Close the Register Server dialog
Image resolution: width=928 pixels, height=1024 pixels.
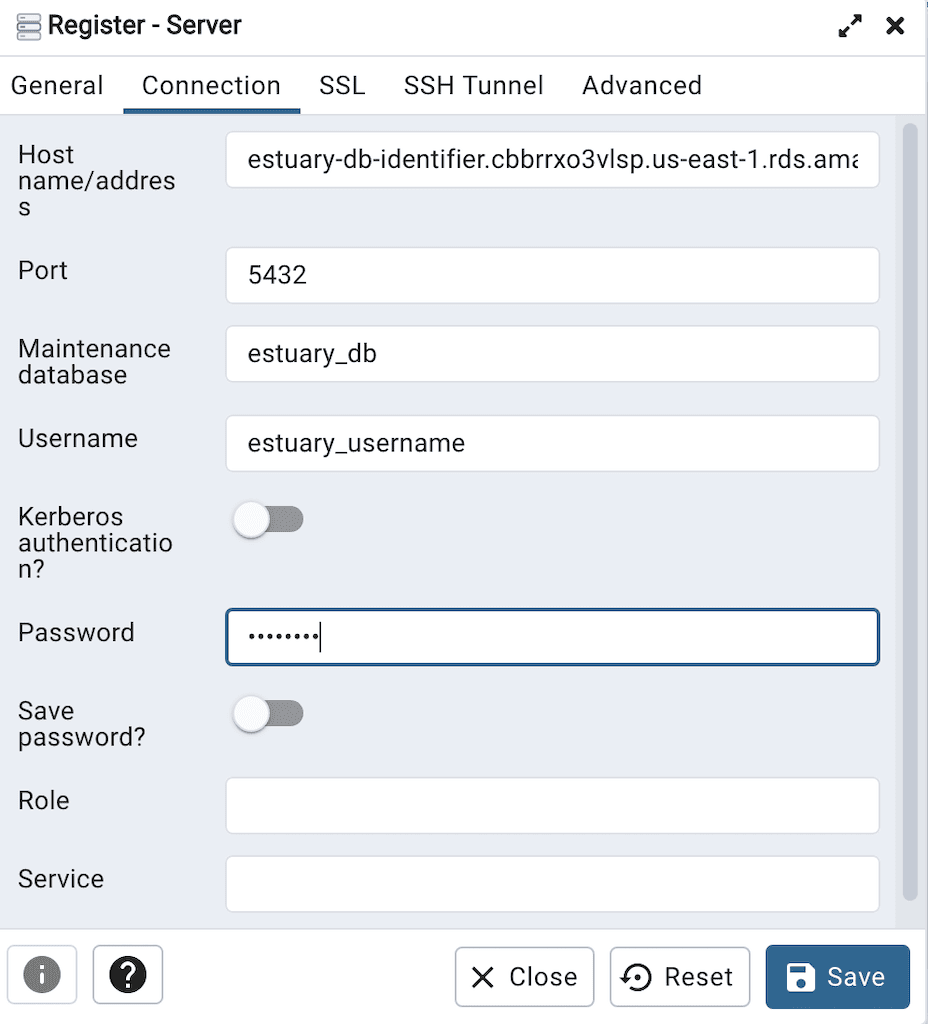(x=895, y=26)
